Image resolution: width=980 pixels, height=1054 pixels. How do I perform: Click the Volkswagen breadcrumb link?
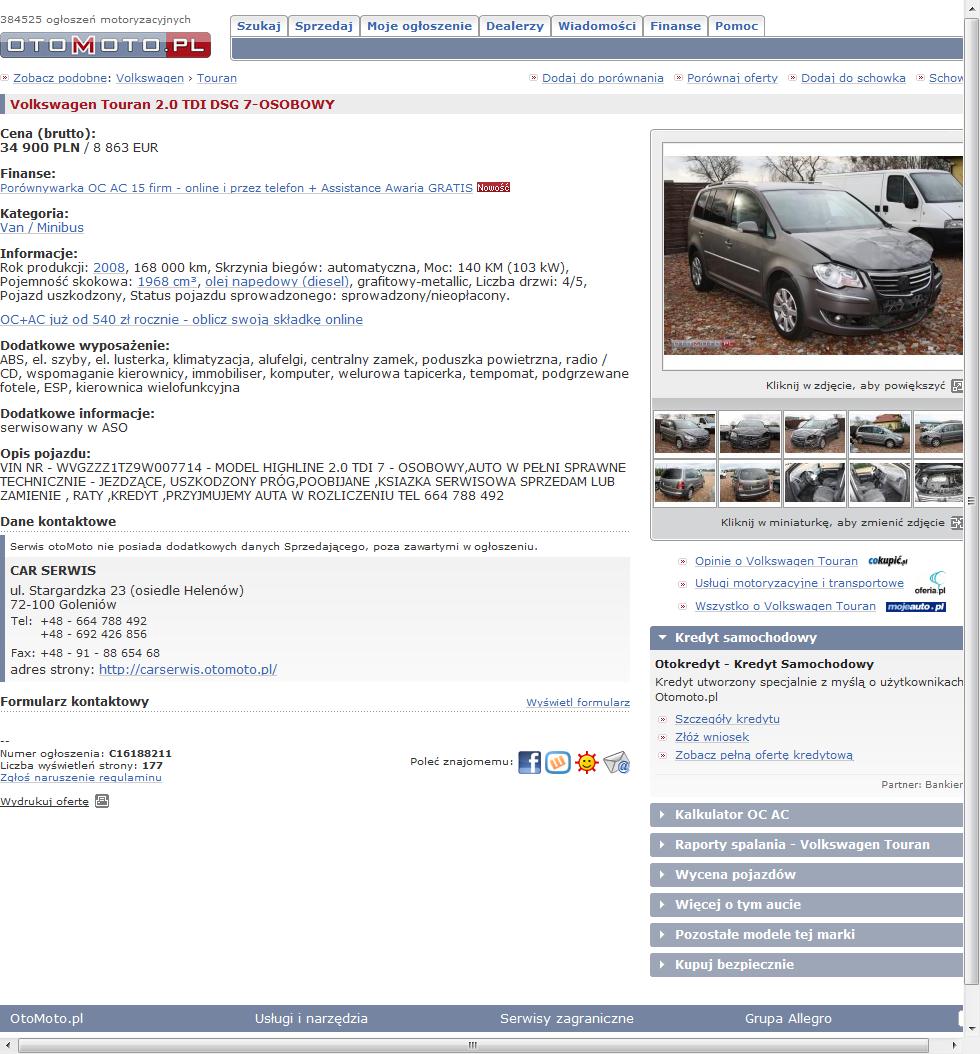[x=150, y=78]
